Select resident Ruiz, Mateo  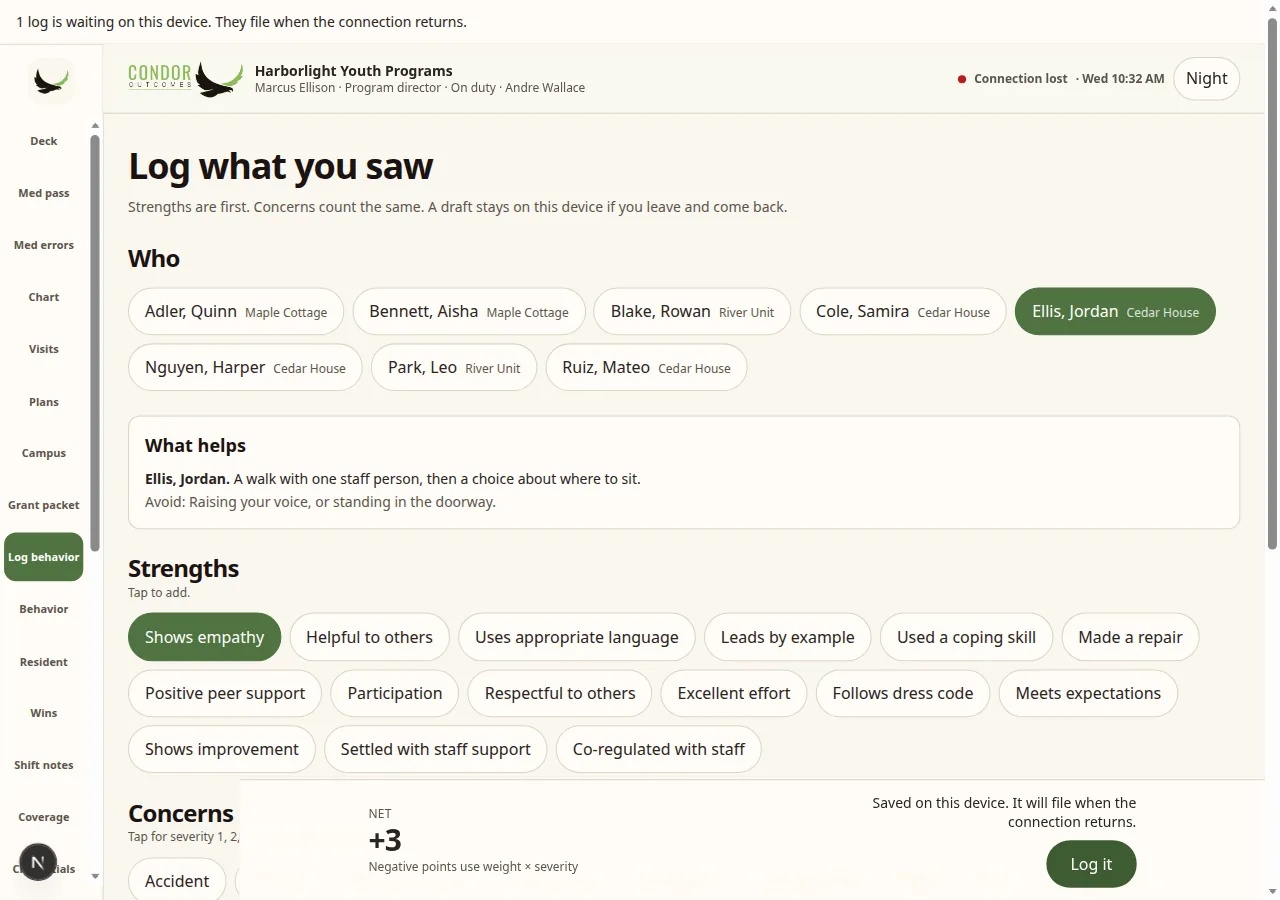(646, 368)
